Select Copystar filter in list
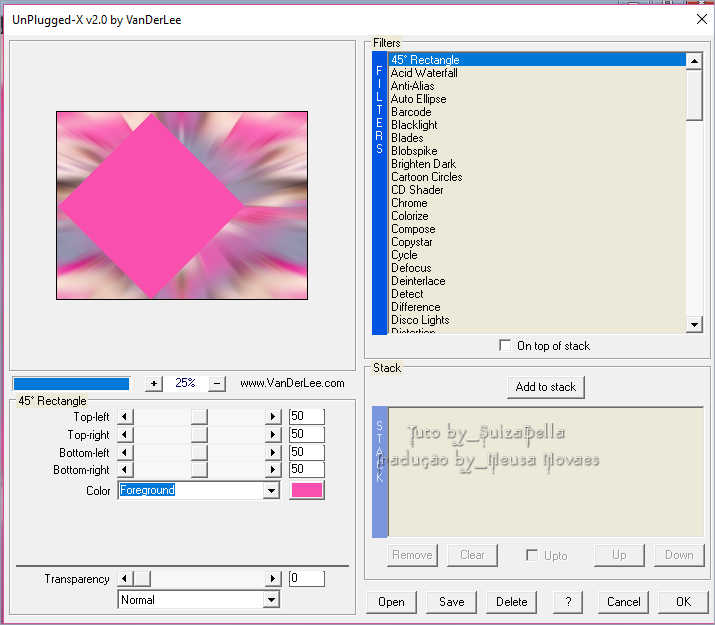 [x=537, y=242]
